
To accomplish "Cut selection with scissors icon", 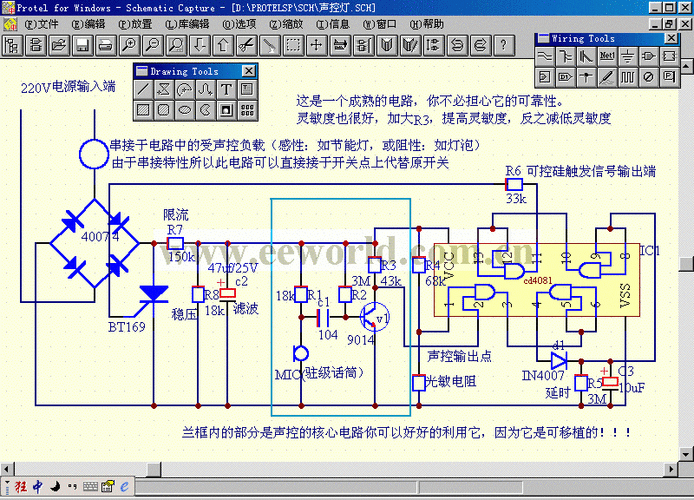I will 247,45.
